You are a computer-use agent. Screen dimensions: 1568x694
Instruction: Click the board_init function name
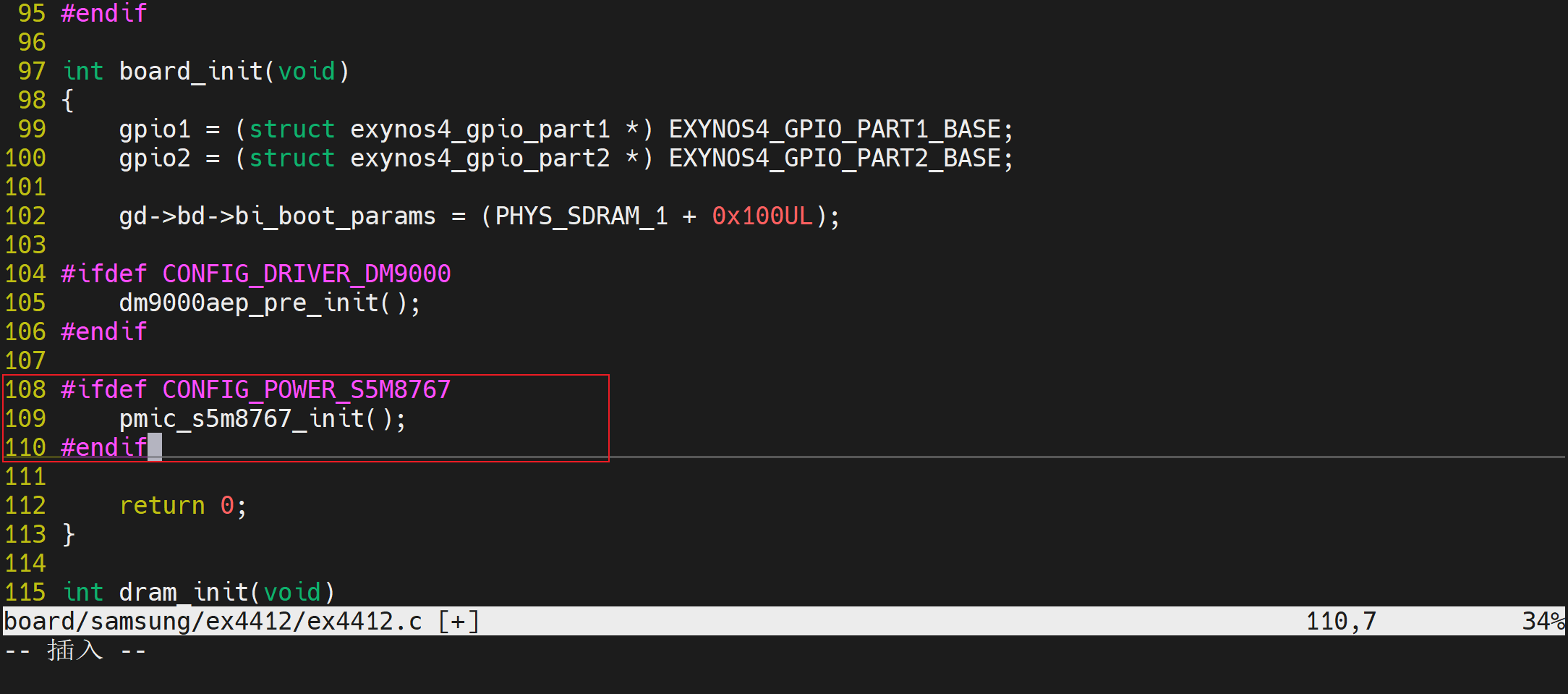[x=191, y=72]
